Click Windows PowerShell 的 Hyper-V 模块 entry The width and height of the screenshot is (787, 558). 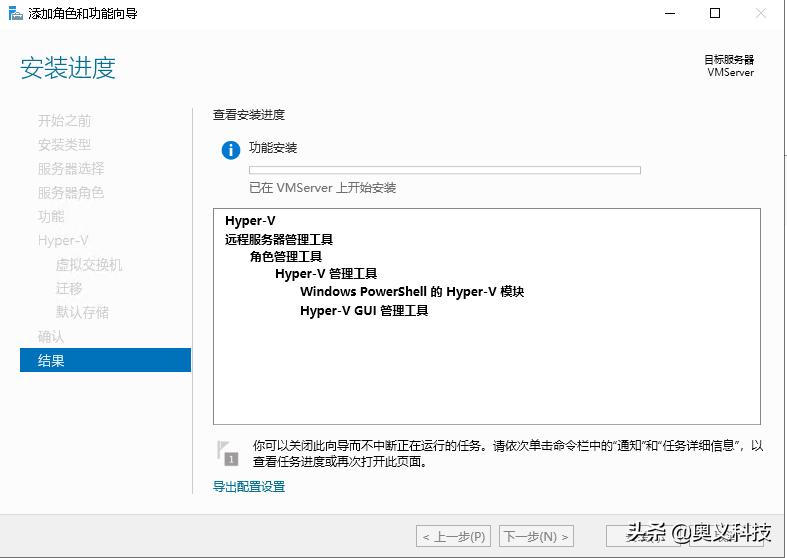tap(412, 292)
